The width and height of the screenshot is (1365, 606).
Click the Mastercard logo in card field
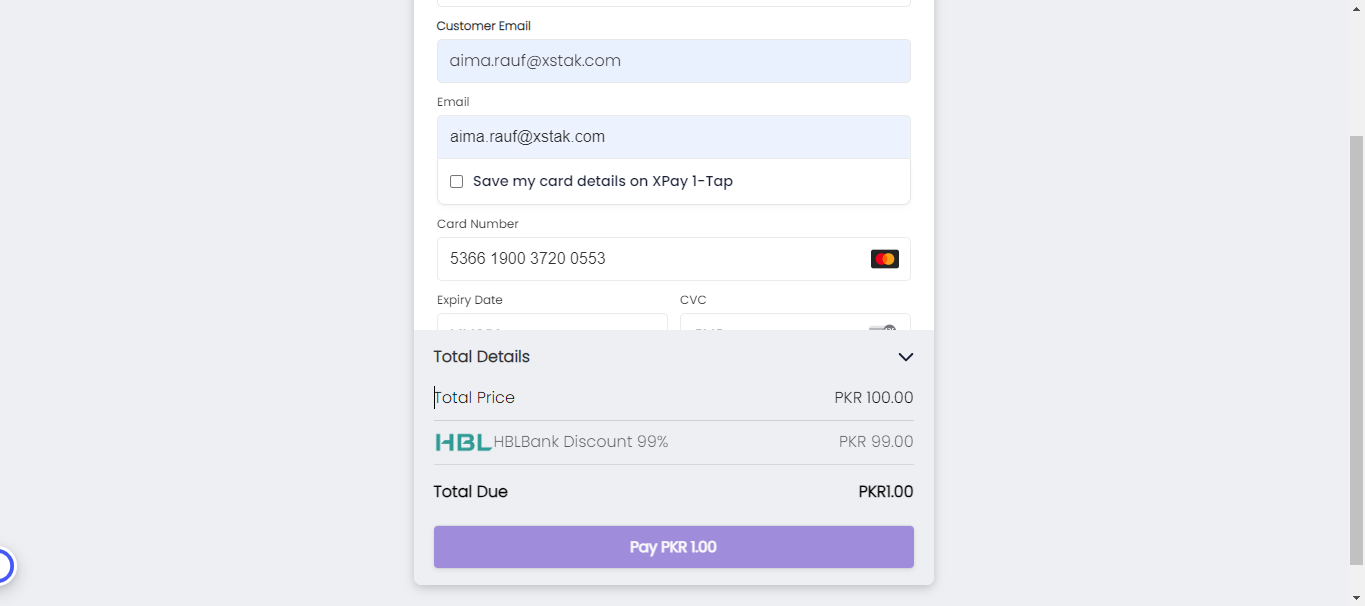pyautogui.click(x=884, y=259)
